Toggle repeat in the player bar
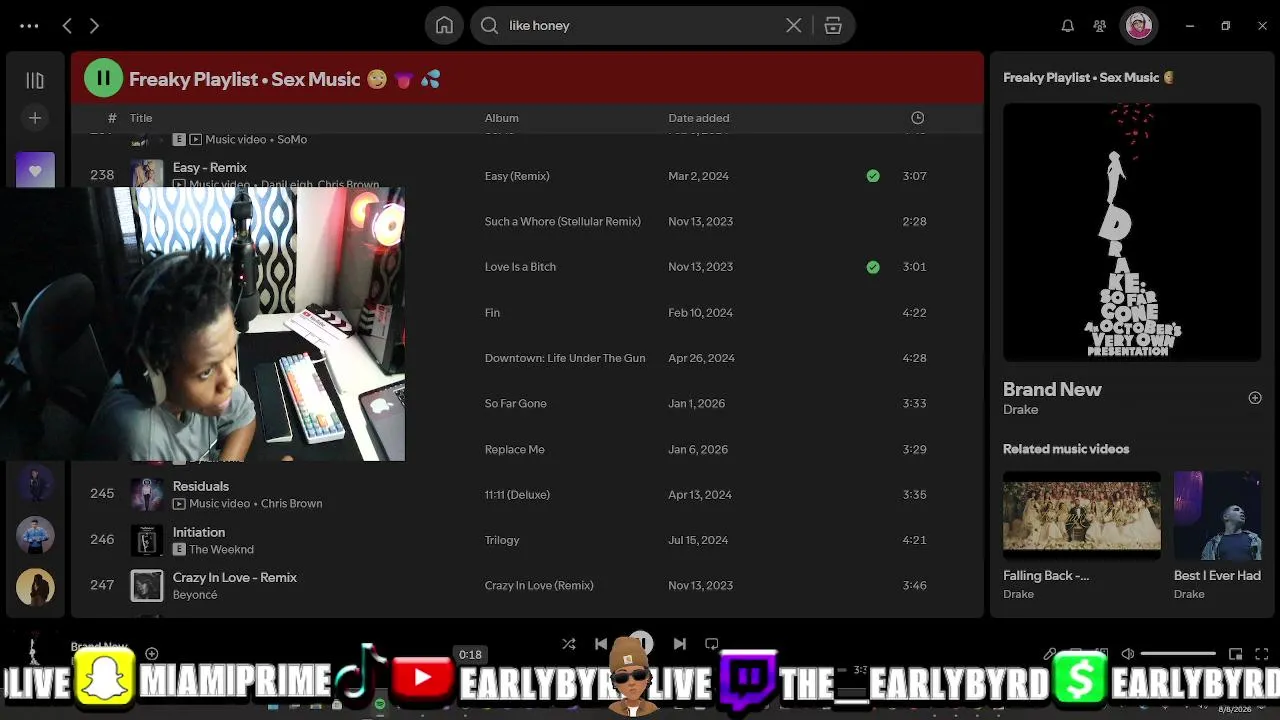Viewport: 1280px width, 720px height. pyautogui.click(x=712, y=644)
